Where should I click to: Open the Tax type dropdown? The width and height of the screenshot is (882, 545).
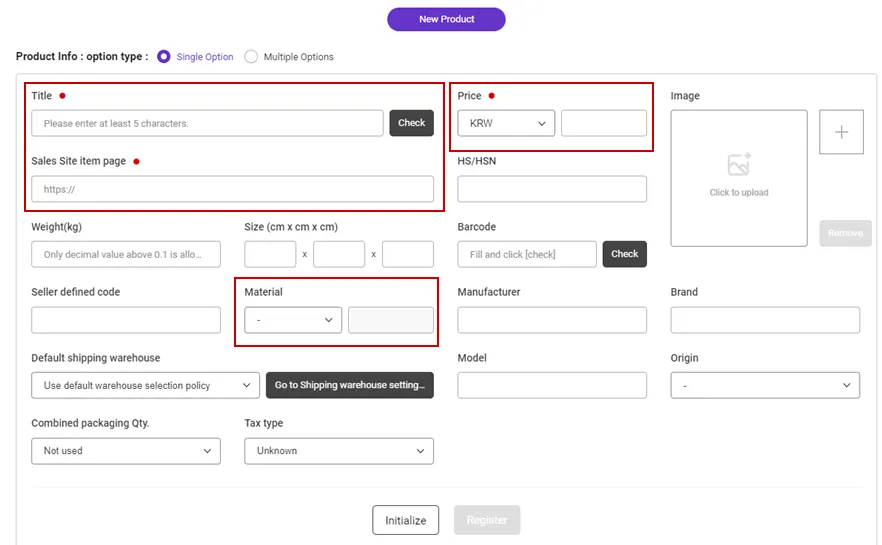[338, 451]
